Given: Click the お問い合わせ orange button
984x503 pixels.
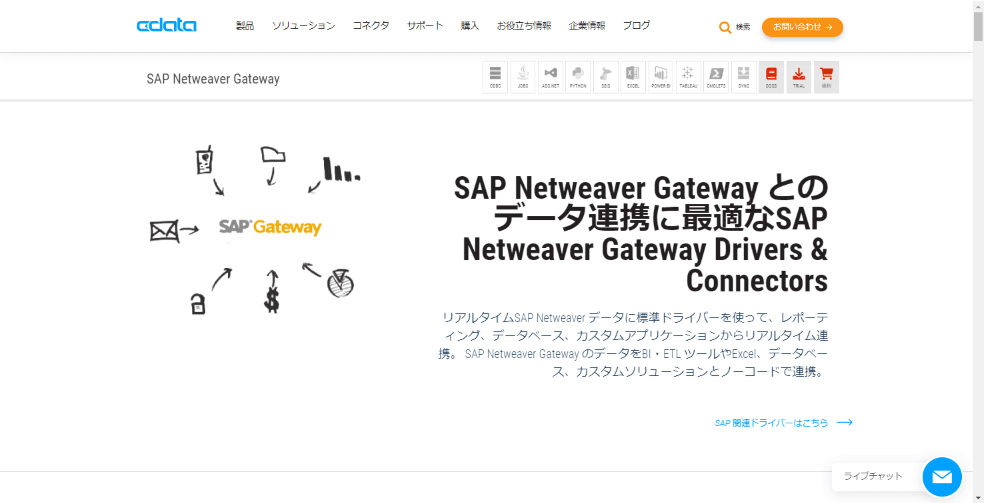Looking at the screenshot, I should pos(802,28).
